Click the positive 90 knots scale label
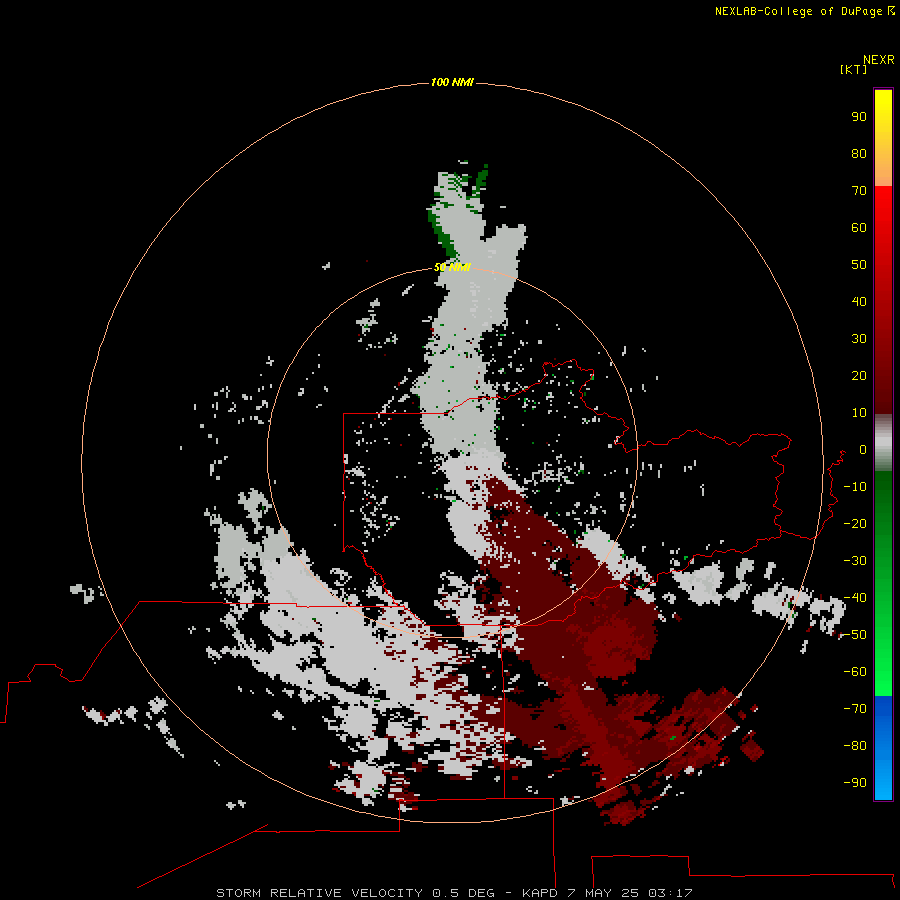The image size is (900, 900). tap(859, 117)
